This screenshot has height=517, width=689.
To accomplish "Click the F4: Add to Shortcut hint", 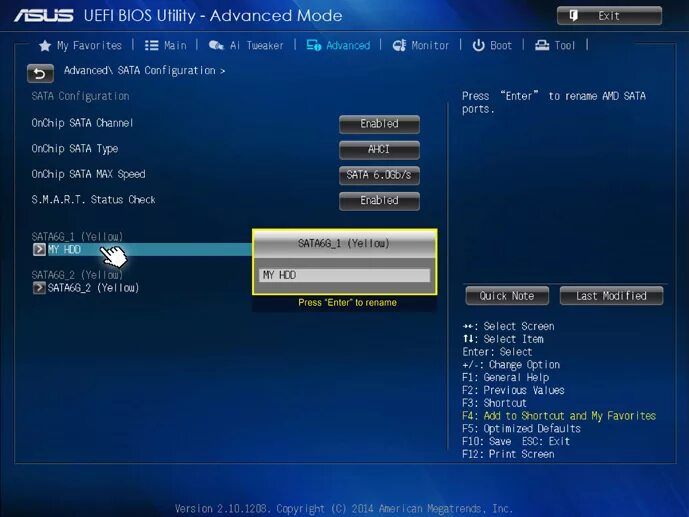I will point(559,416).
